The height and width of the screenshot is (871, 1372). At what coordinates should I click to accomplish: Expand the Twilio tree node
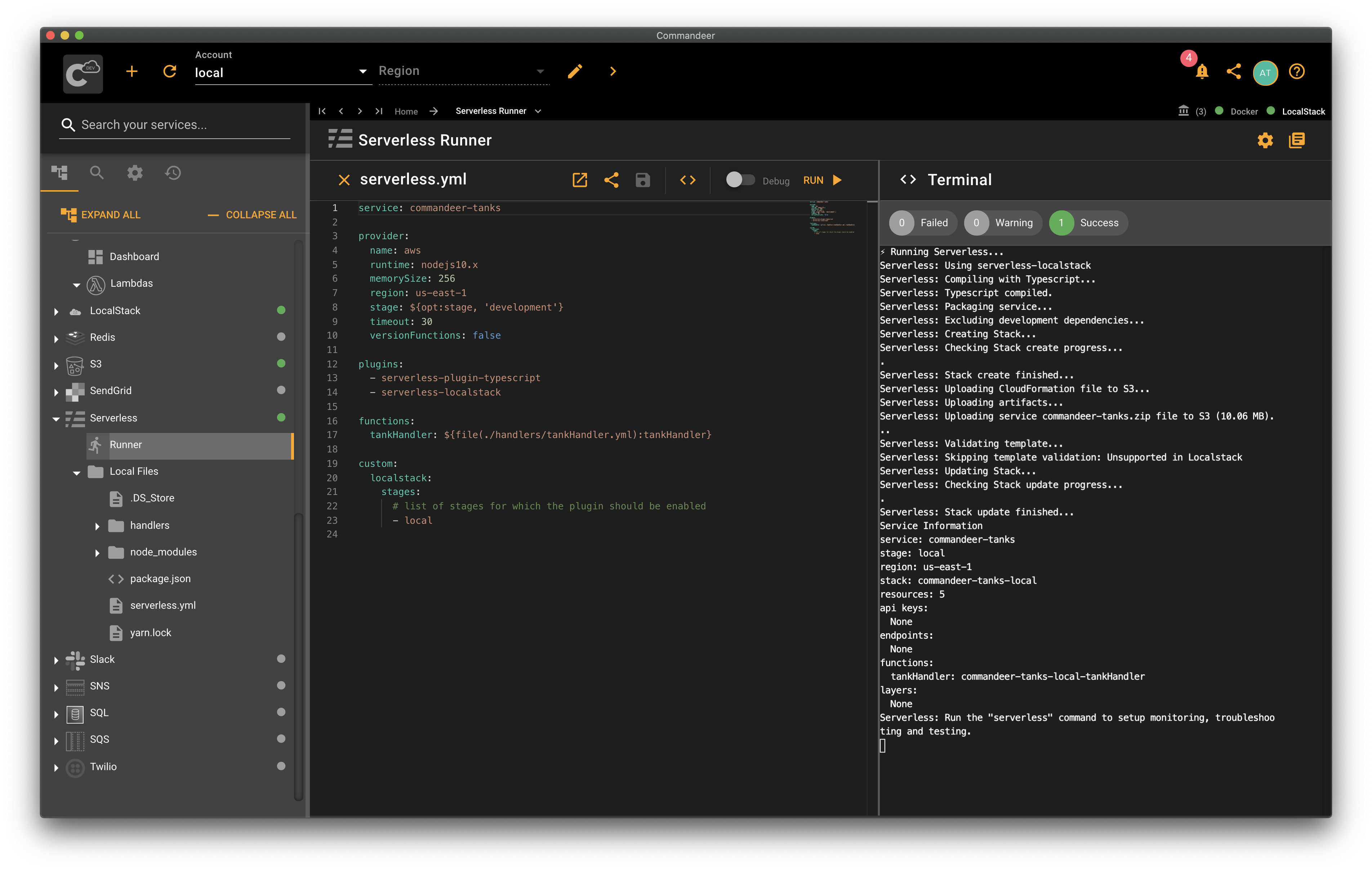pos(56,768)
